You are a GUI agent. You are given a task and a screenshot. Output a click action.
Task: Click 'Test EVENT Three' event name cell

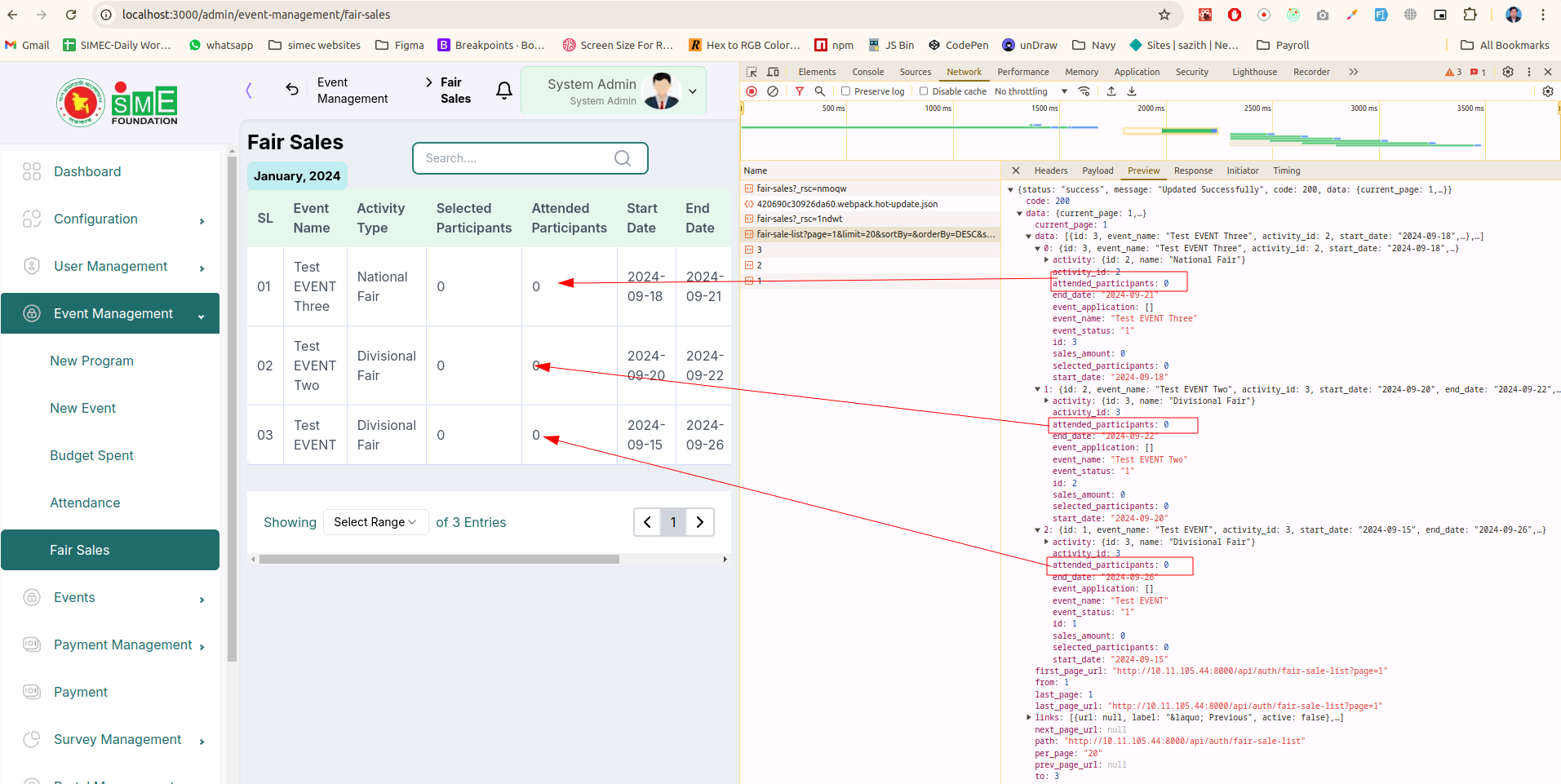coord(315,286)
